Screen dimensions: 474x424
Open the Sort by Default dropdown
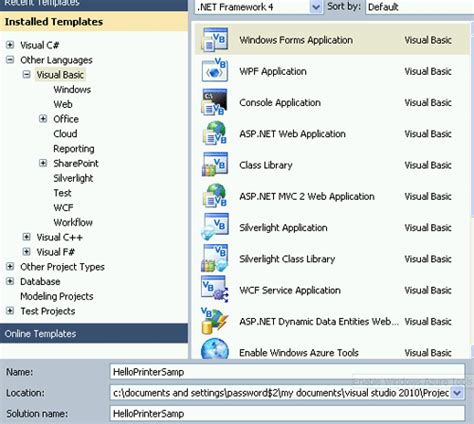(419, 7)
